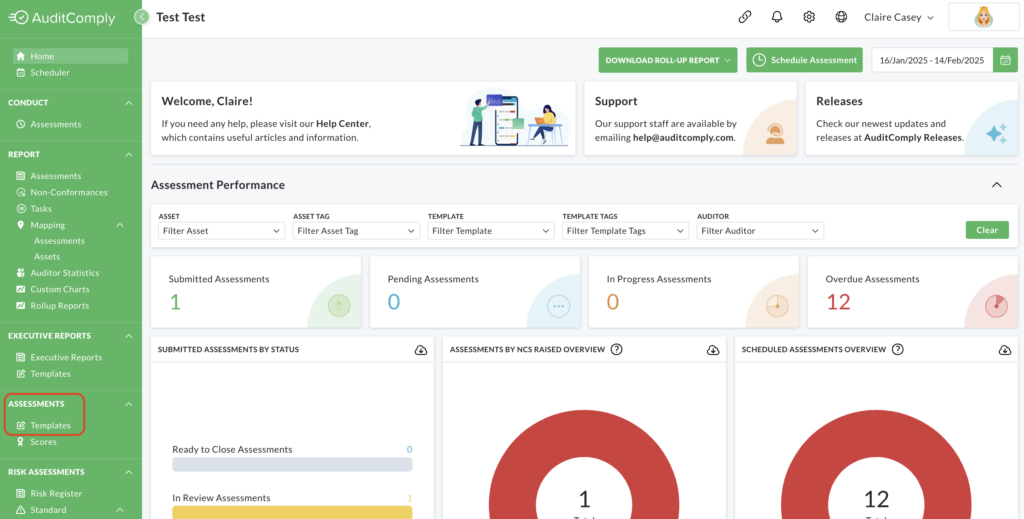Show help for Scheduled Assessments Overview
This screenshot has height=519, width=1024.
click(897, 349)
